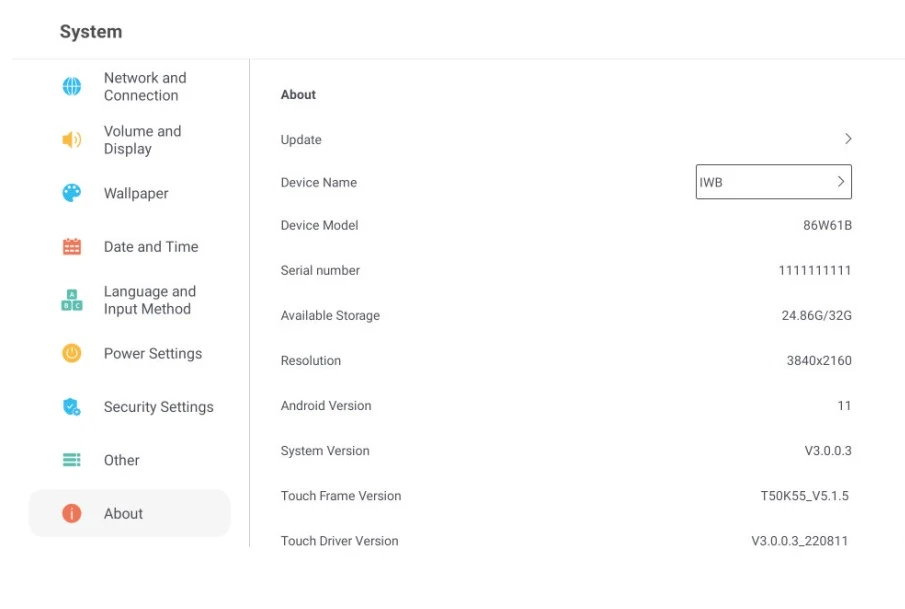Click the calendar icon for Date and Time
905x609 pixels.
(x=72, y=246)
